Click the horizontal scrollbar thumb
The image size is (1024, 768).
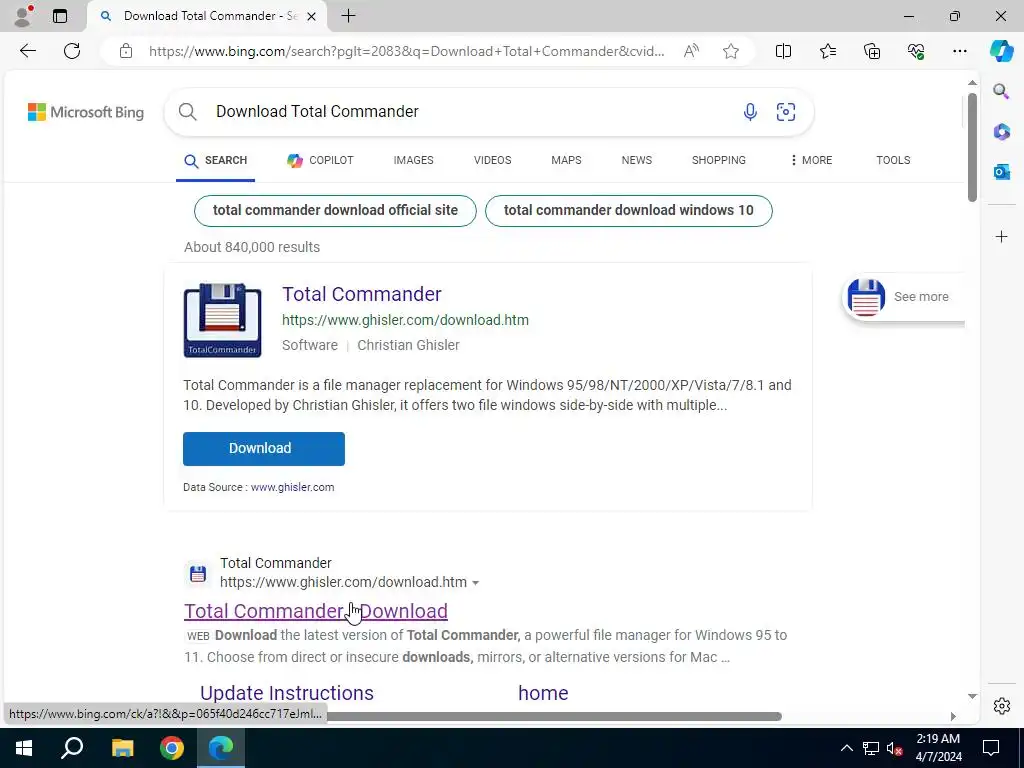554,716
